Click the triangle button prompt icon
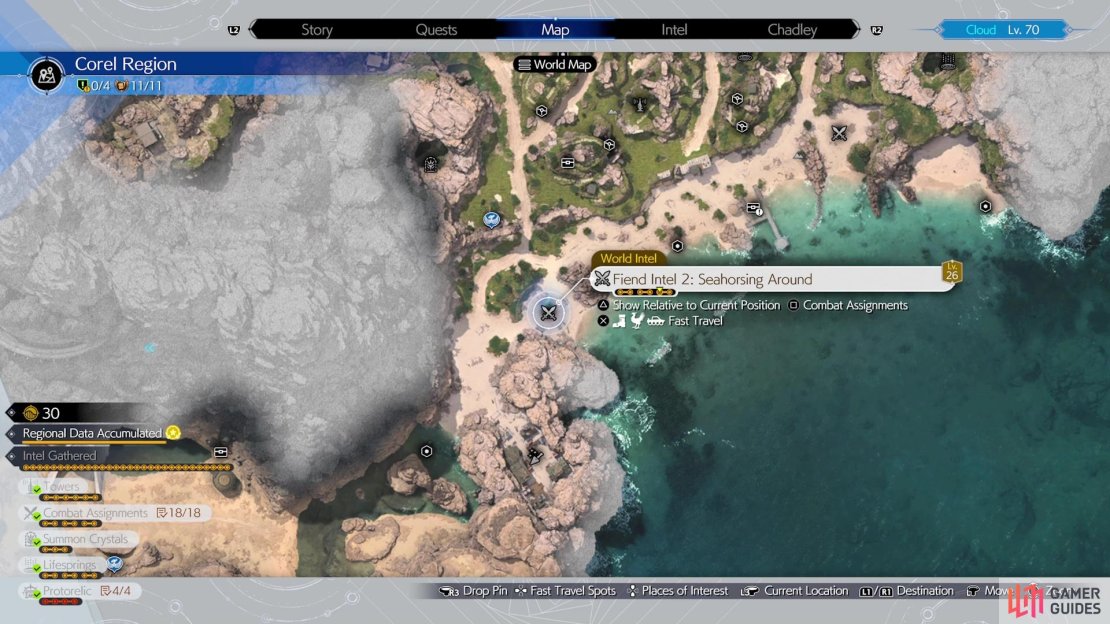This screenshot has width=1110, height=624. (603, 305)
